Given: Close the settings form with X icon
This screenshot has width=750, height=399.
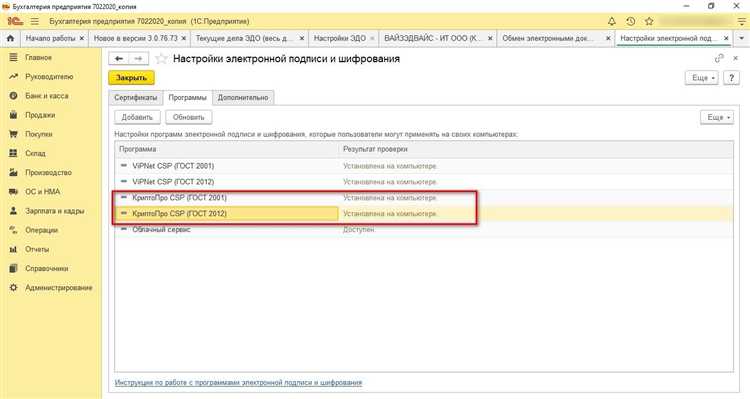Looking at the screenshot, I should pos(736,58).
